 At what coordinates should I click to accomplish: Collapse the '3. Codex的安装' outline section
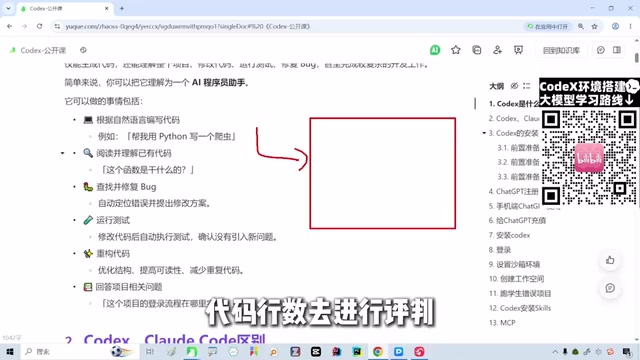484,133
